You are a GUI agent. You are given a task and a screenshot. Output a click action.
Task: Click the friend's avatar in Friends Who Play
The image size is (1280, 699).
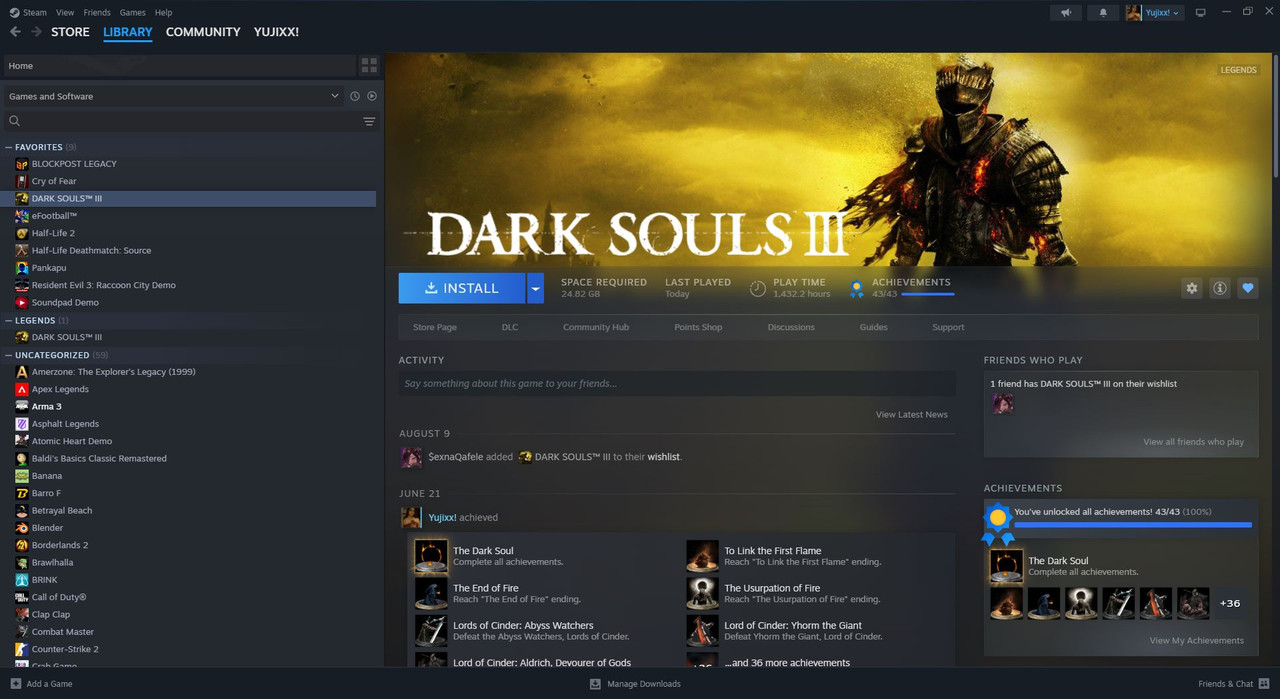[x=1002, y=403]
